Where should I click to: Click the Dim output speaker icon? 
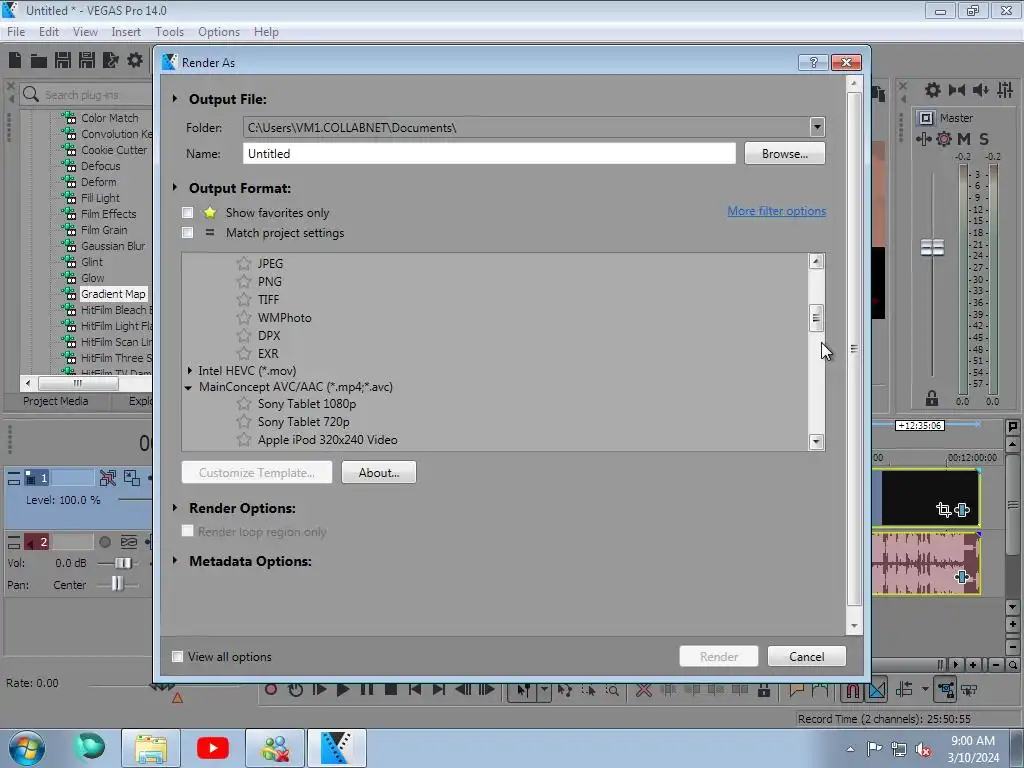(x=981, y=90)
